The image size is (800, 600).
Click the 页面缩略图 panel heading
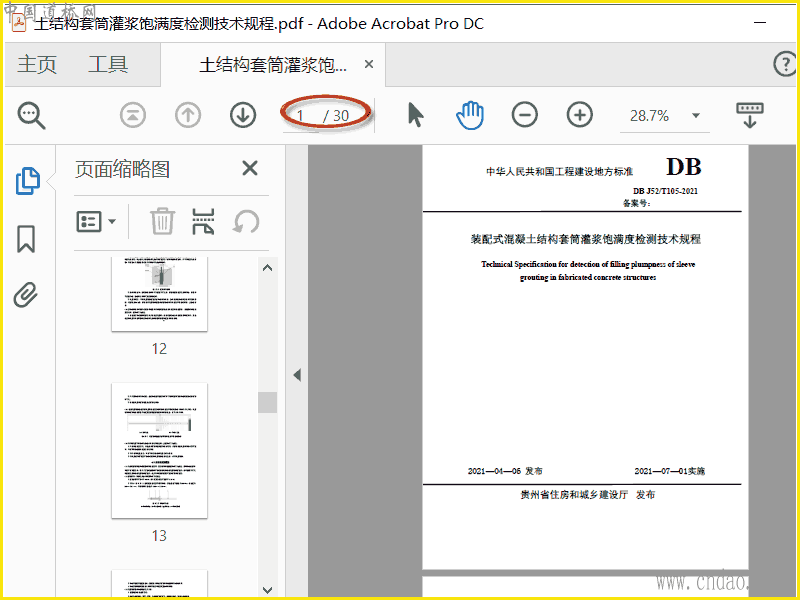[122, 169]
